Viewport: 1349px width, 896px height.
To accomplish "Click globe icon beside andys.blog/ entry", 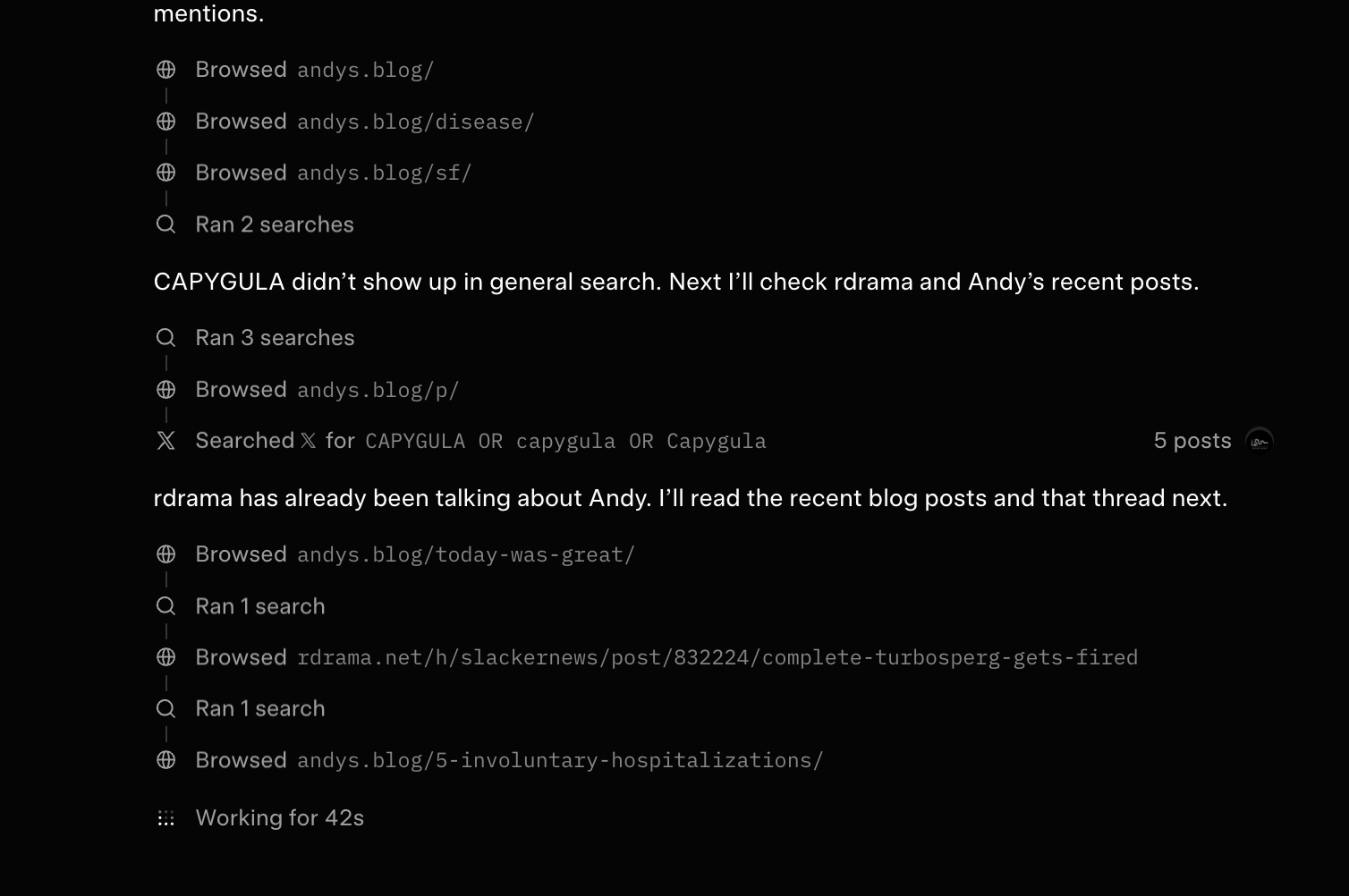I will pos(165,70).
